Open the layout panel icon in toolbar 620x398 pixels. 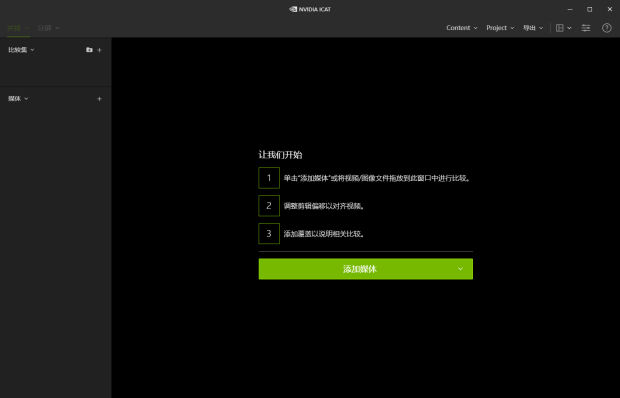(x=560, y=28)
